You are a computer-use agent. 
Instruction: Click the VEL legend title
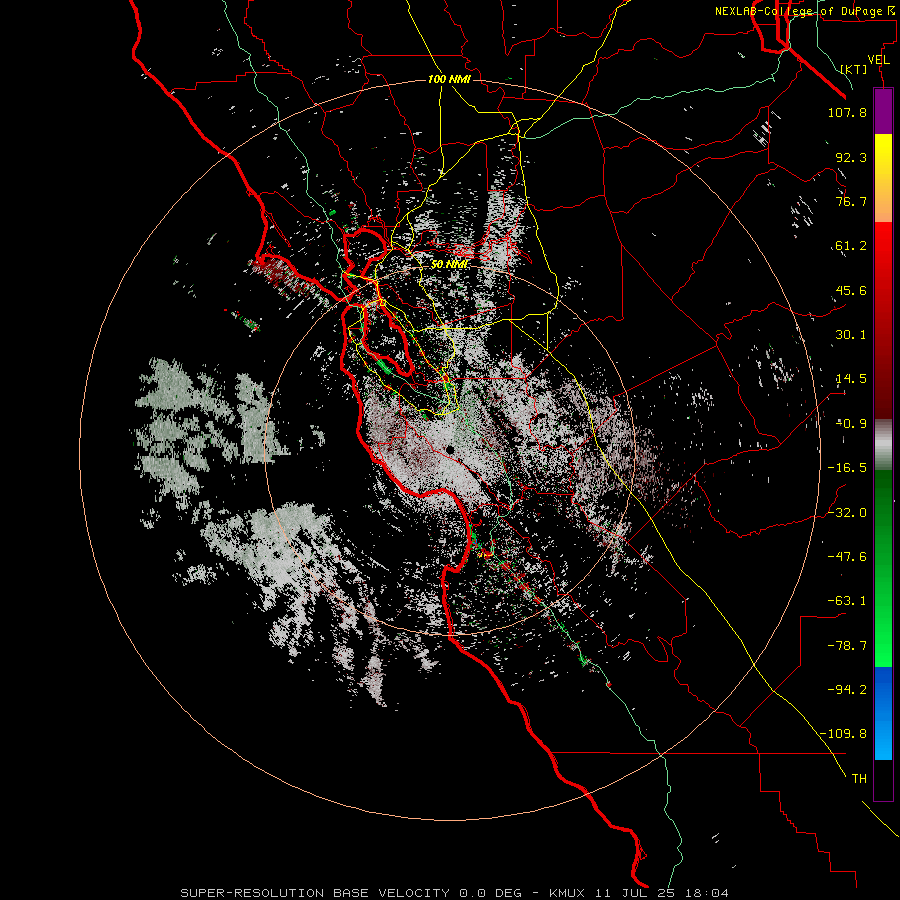[x=878, y=60]
